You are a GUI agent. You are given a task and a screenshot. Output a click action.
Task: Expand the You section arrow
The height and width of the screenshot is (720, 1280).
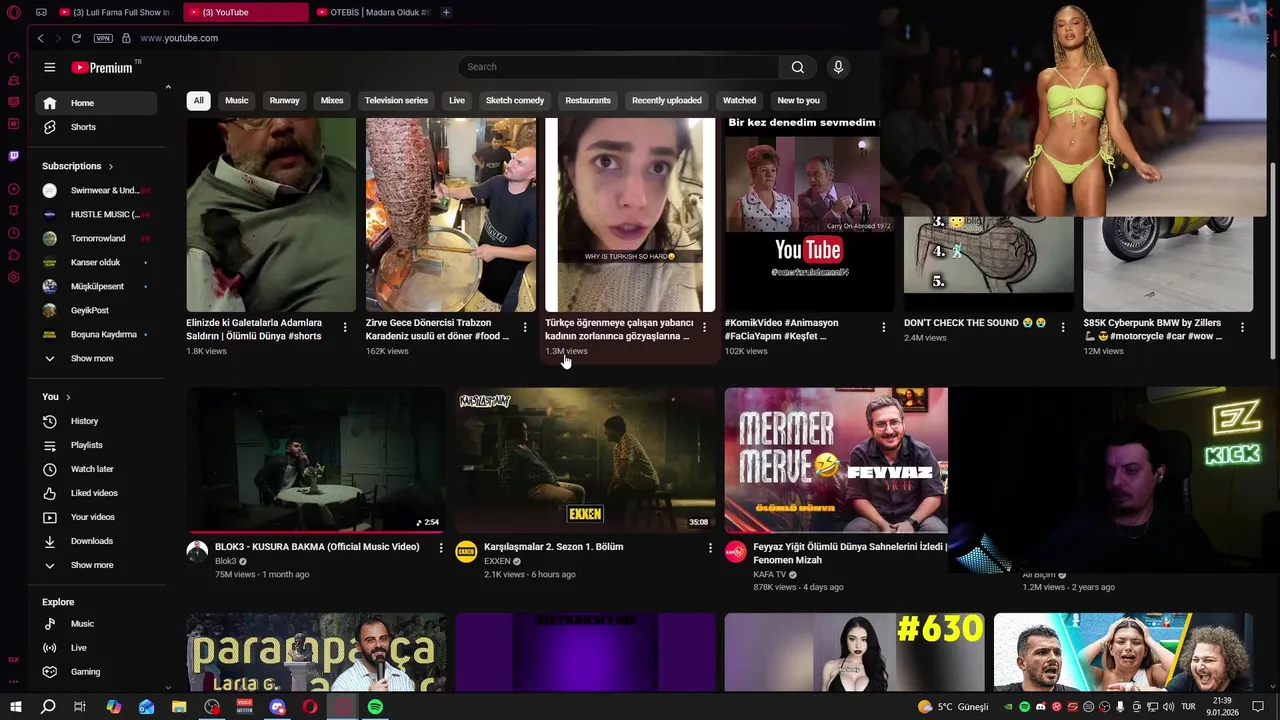[x=68, y=397]
